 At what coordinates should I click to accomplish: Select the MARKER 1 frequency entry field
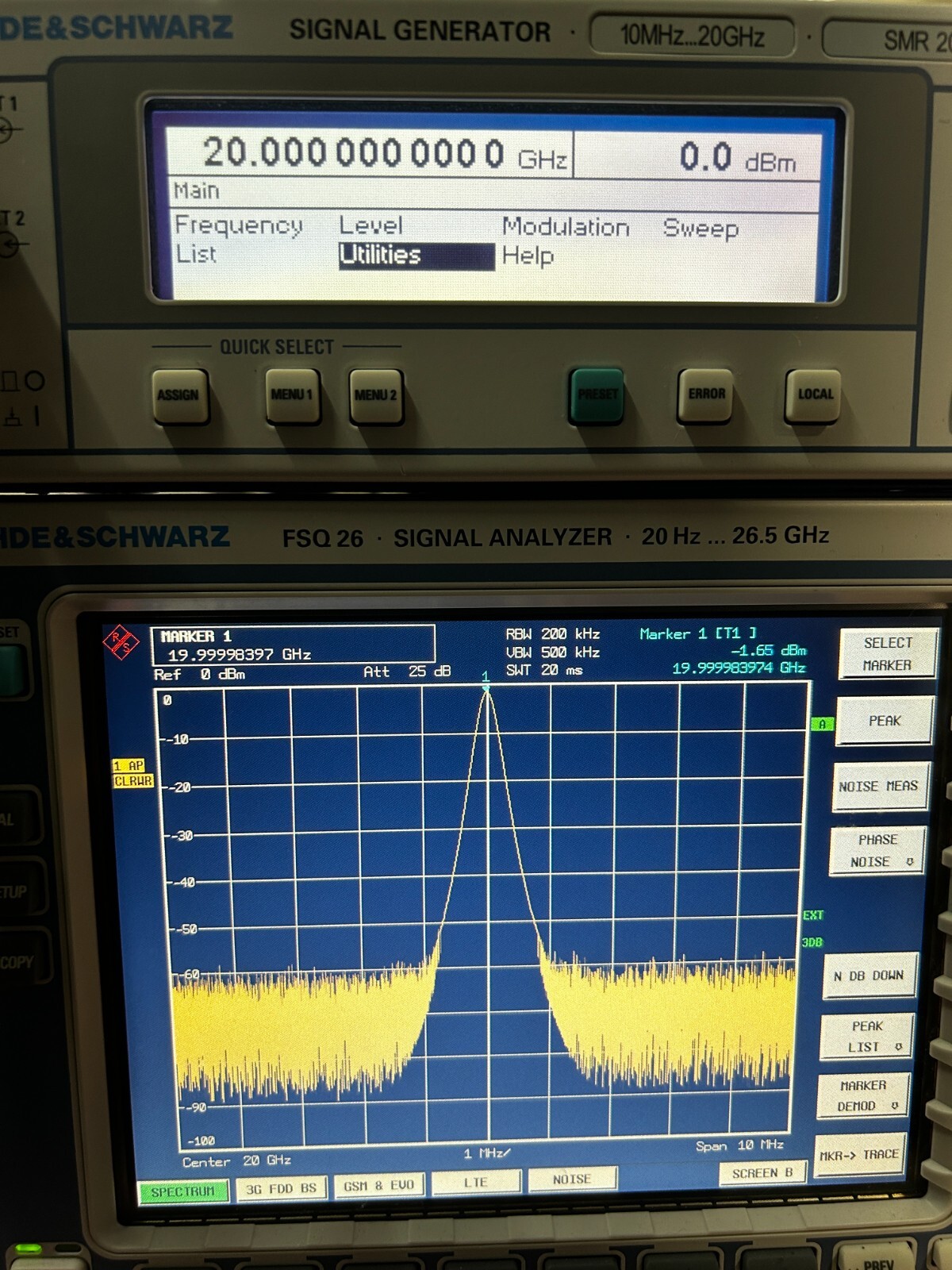[293, 645]
